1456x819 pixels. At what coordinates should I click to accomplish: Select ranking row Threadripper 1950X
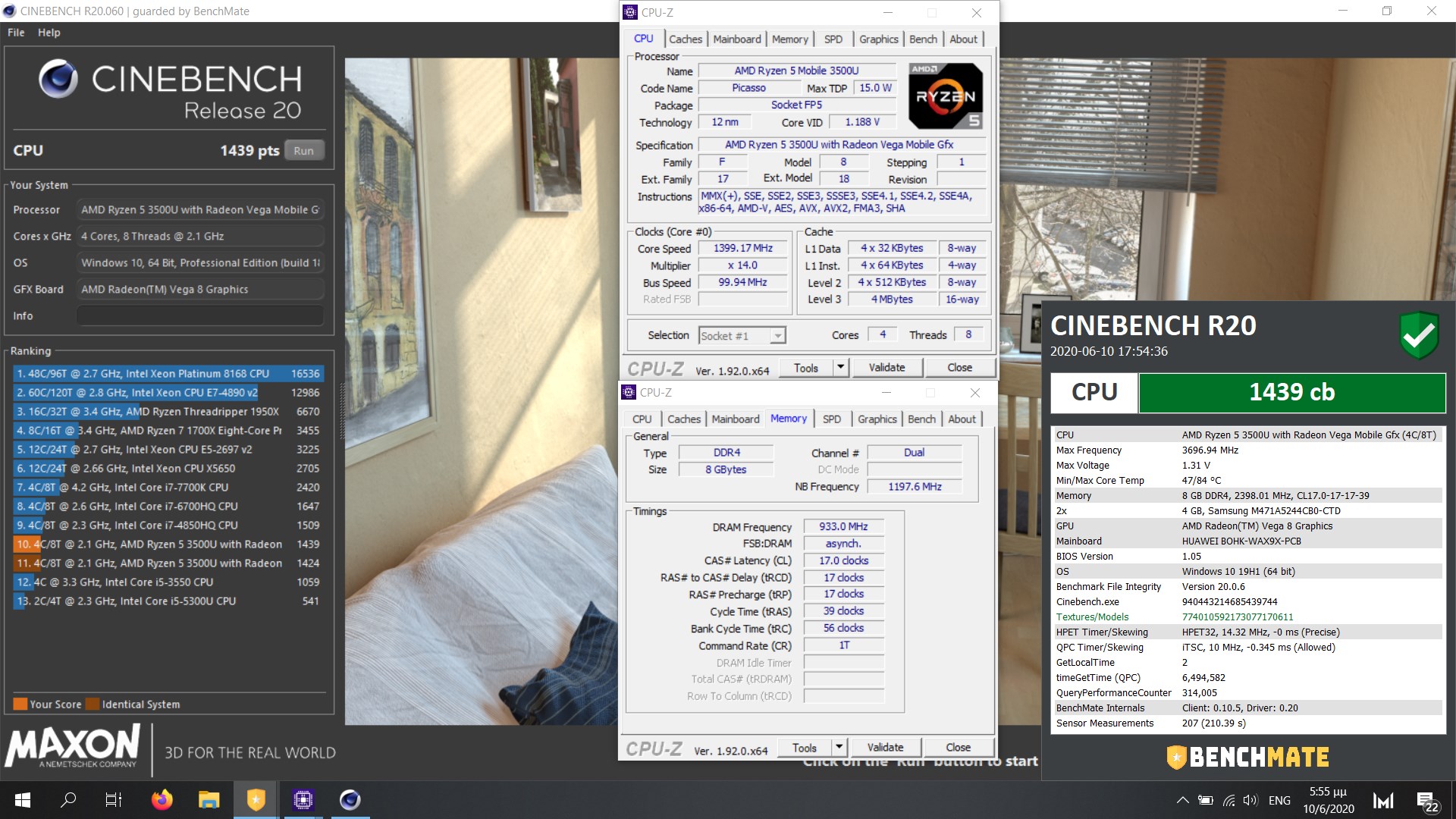168,411
